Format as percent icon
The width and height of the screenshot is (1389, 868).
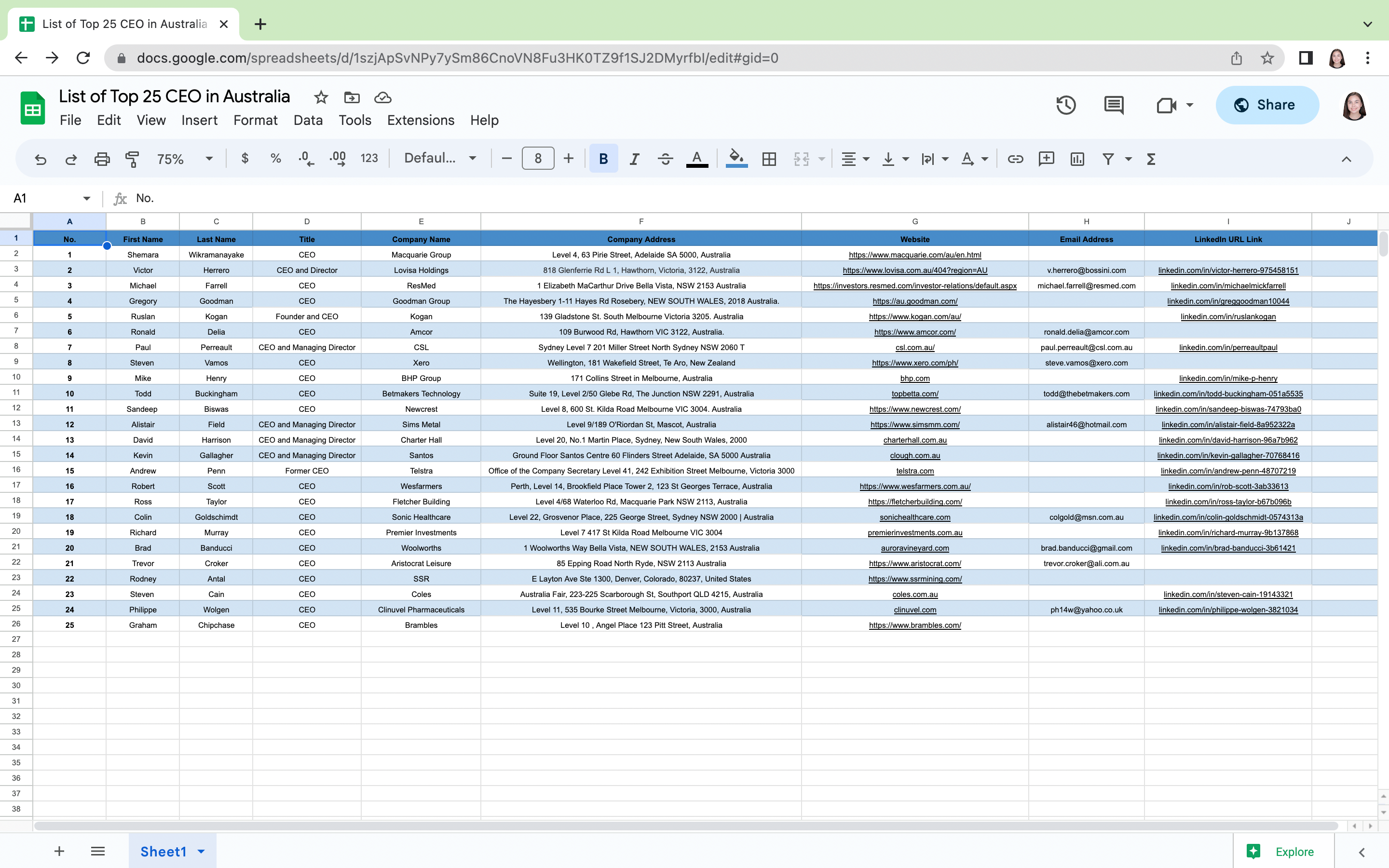[275, 159]
